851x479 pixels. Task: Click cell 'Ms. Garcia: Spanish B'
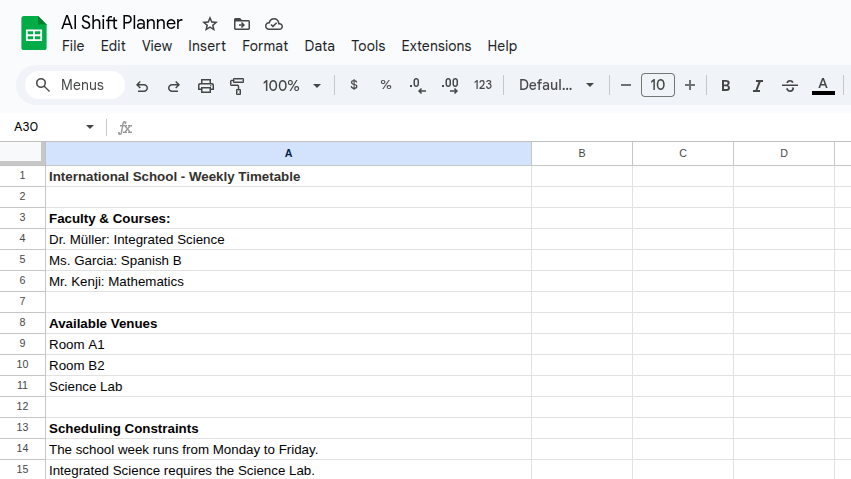pyautogui.click(x=288, y=260)
